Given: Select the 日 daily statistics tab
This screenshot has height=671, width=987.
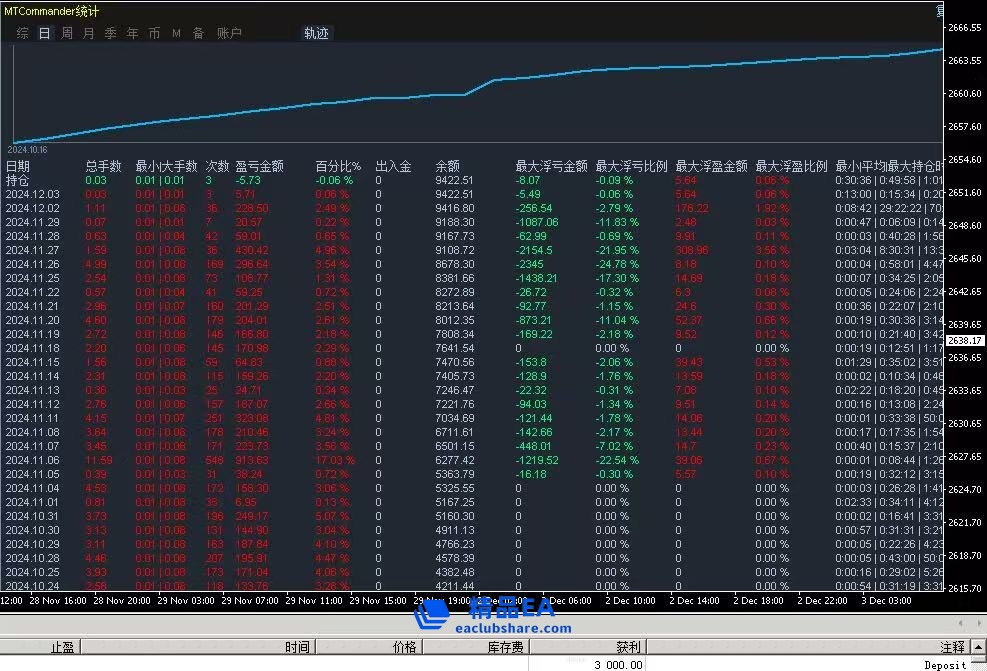Looking at the screenshot, I should [x=44, y=33].
